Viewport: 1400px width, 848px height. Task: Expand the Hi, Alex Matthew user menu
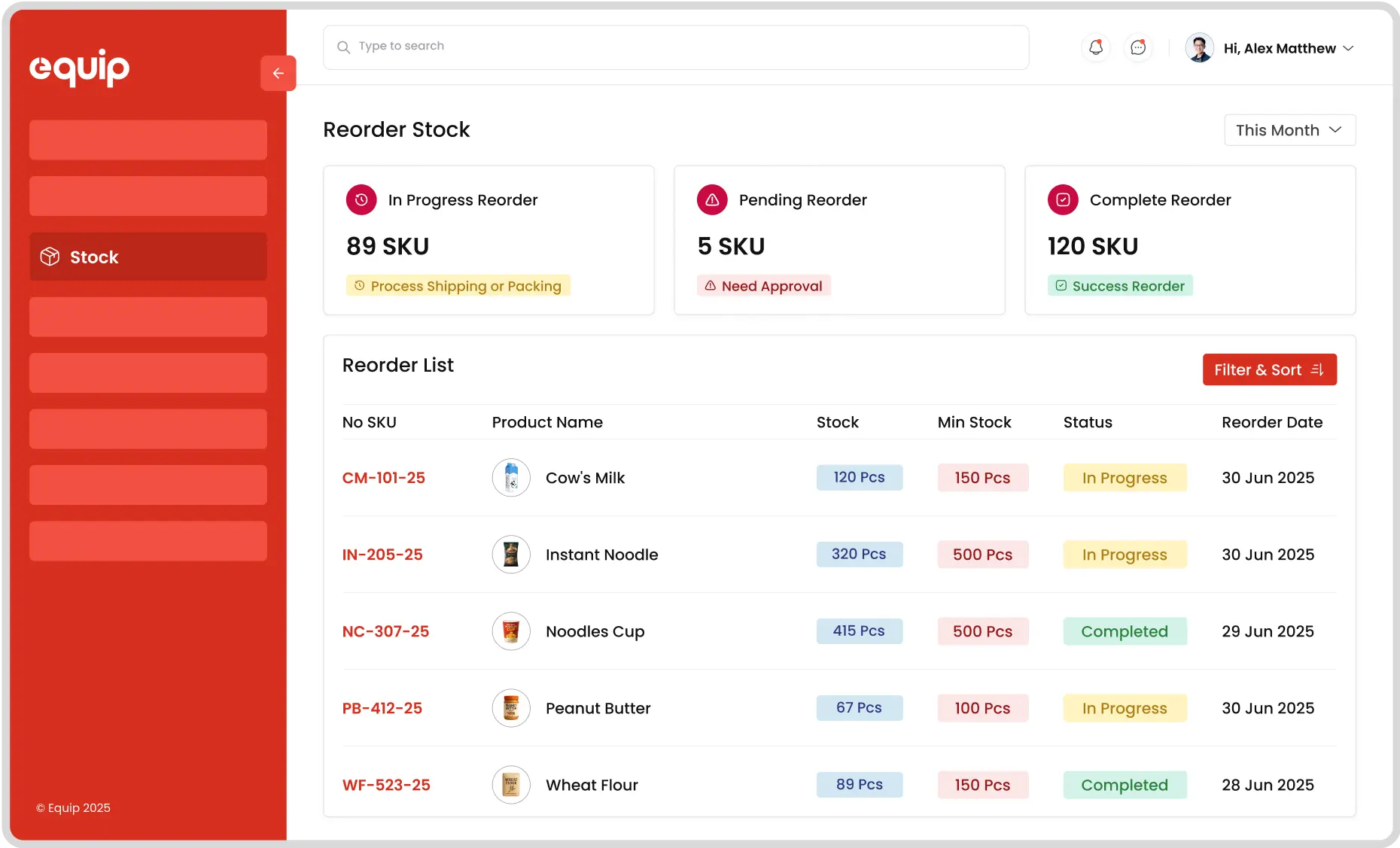pos(1288,48)
